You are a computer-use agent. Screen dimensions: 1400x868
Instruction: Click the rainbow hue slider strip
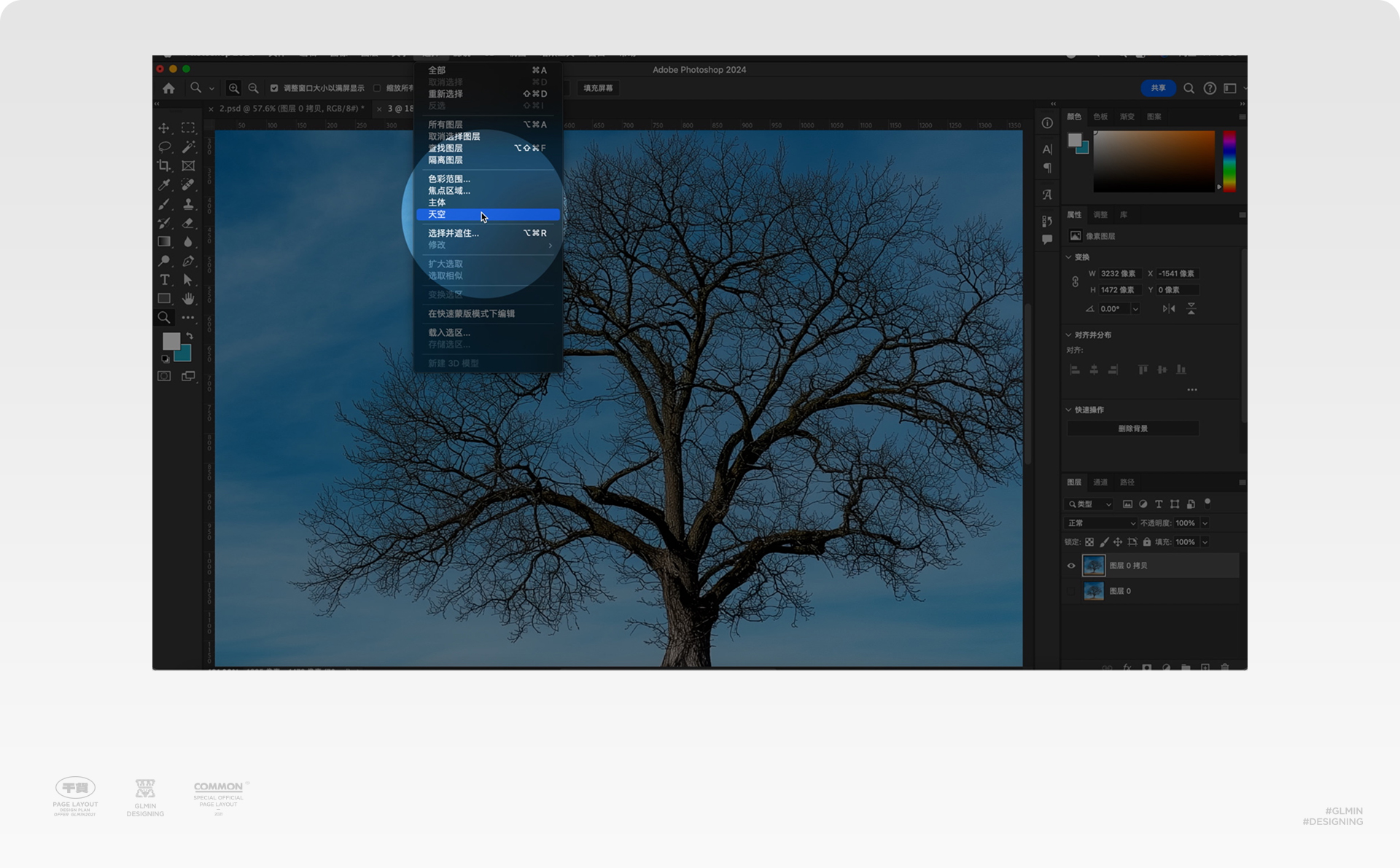click(x=1229, y=161)
